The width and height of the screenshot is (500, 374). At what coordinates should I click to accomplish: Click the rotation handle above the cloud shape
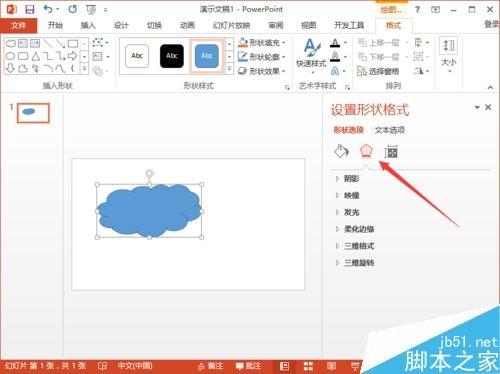click(150, 173)
